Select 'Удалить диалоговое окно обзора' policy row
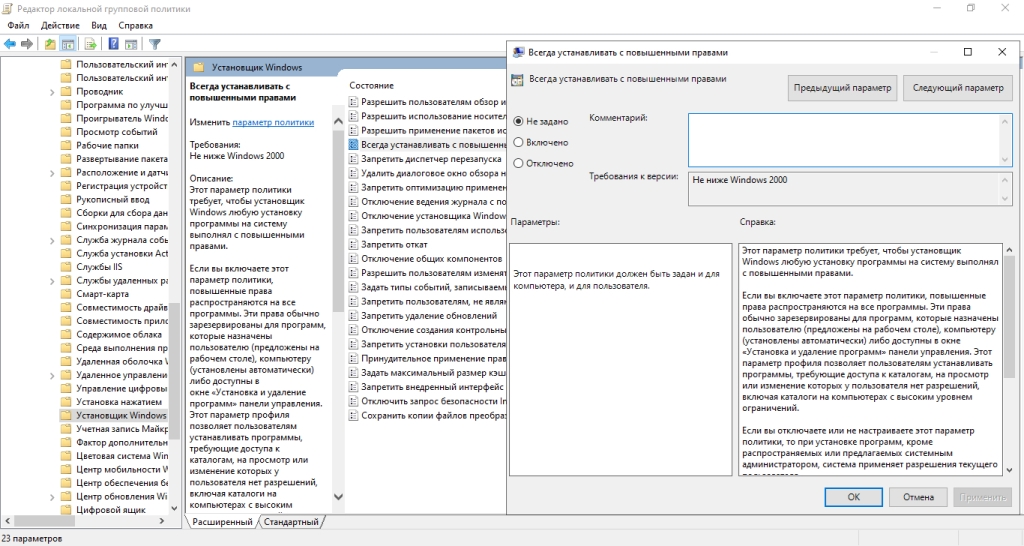This screenshot has width=1024, height=546. (428, 173)
